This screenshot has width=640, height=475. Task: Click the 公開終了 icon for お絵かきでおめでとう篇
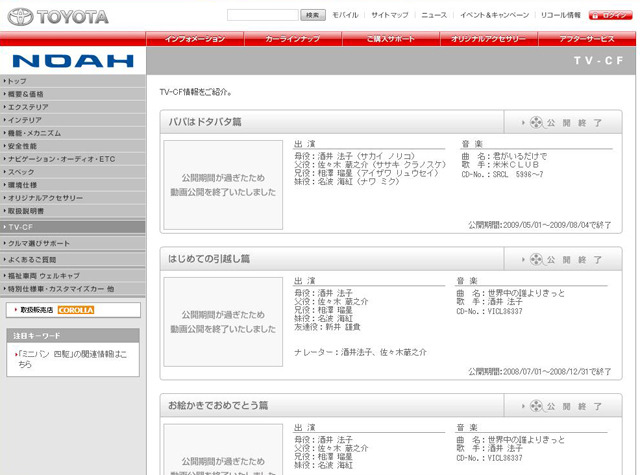(x=562, y=406)
